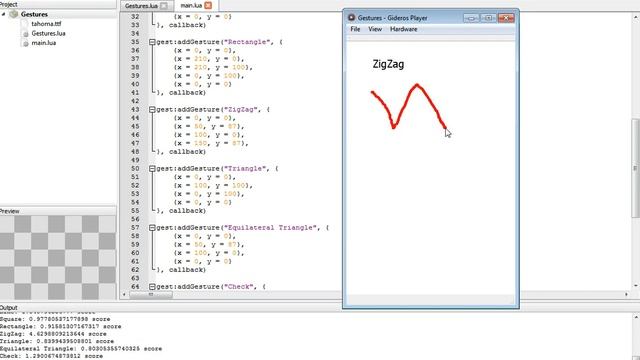This screenshot has width=640, height=360.
Task: Fold the Triangle gesture block at line 50
Action: click(152, 169)
